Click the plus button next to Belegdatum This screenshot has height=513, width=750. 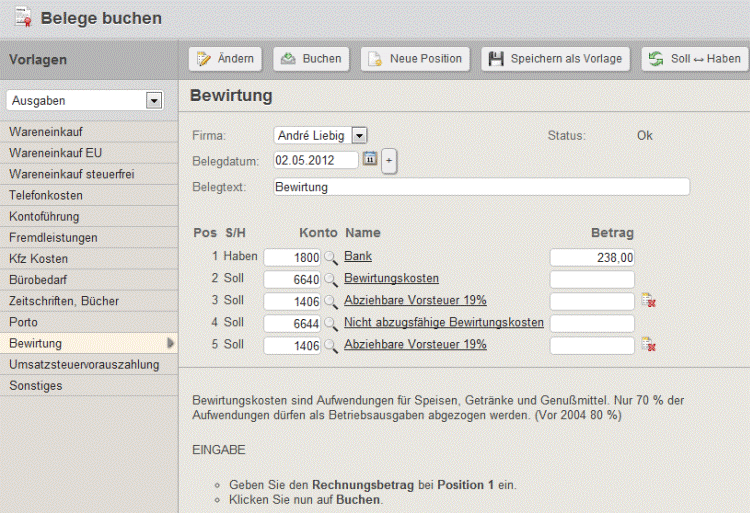tap(389, 161)
